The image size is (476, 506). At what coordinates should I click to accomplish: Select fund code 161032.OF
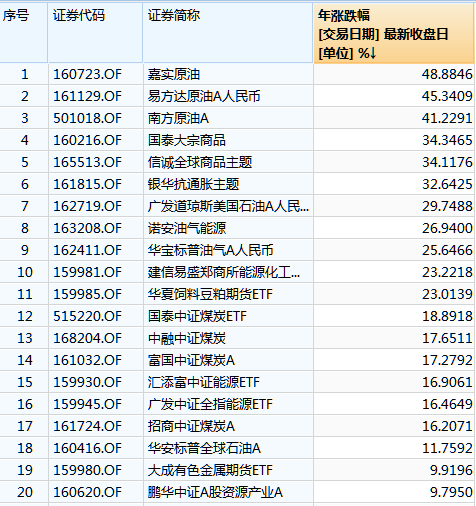tap(88, 360)
